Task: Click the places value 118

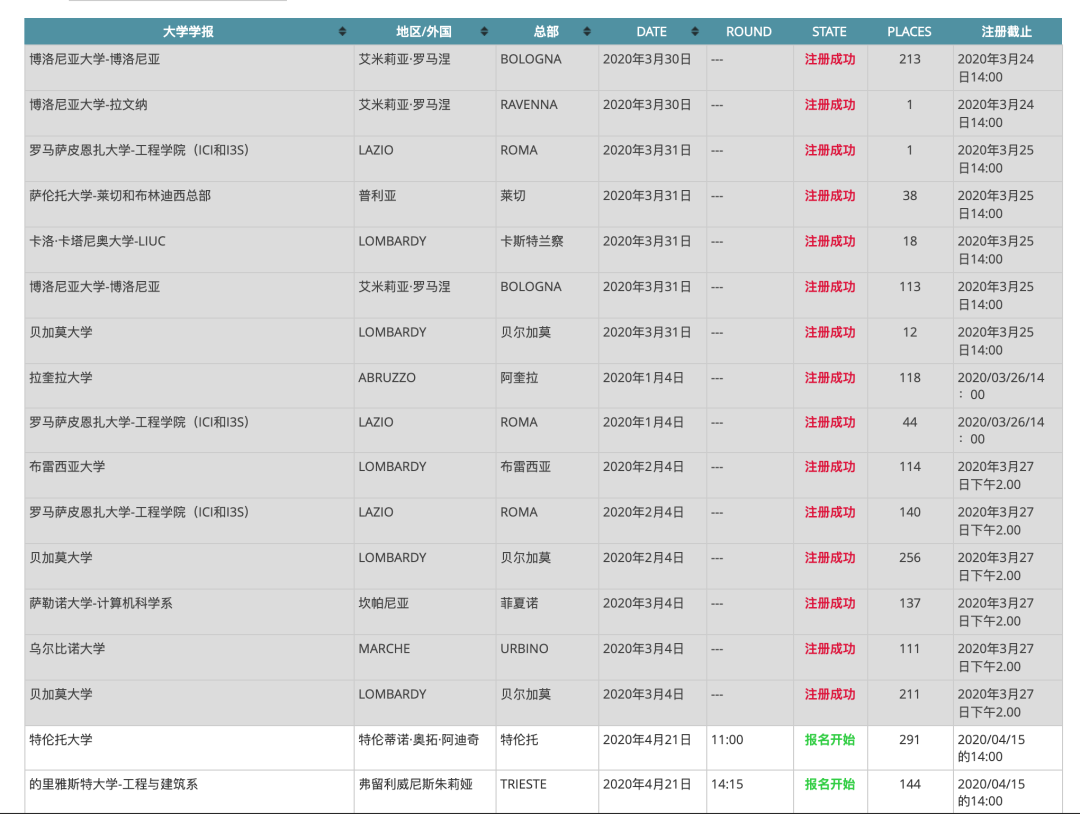Action: coord(910,377)
